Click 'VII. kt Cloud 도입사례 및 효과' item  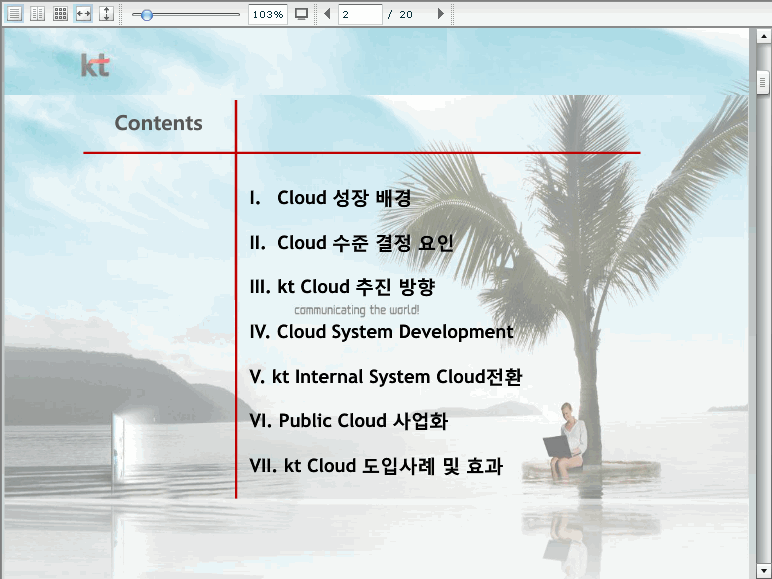coord(376,466)
